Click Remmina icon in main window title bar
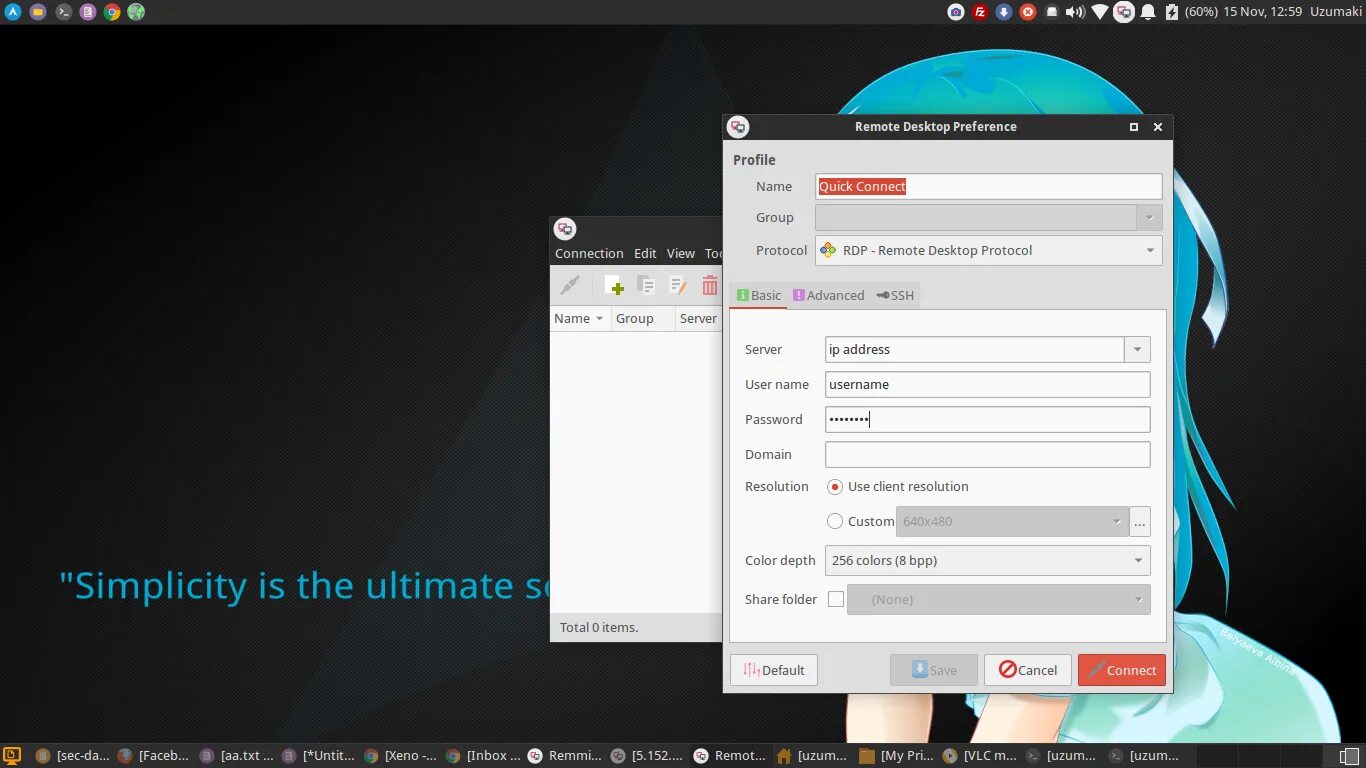1366x768 pixels. pos(565,229)
